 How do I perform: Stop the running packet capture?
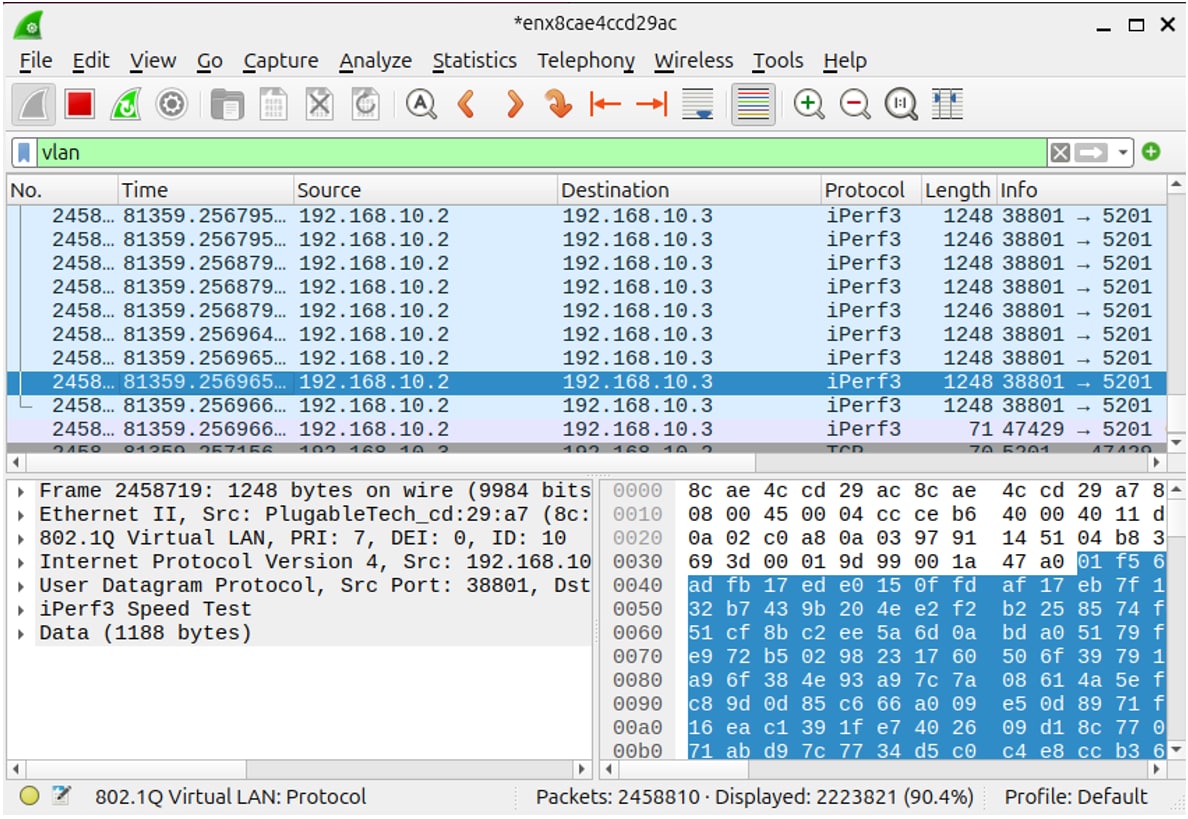[x=79, y=104]
